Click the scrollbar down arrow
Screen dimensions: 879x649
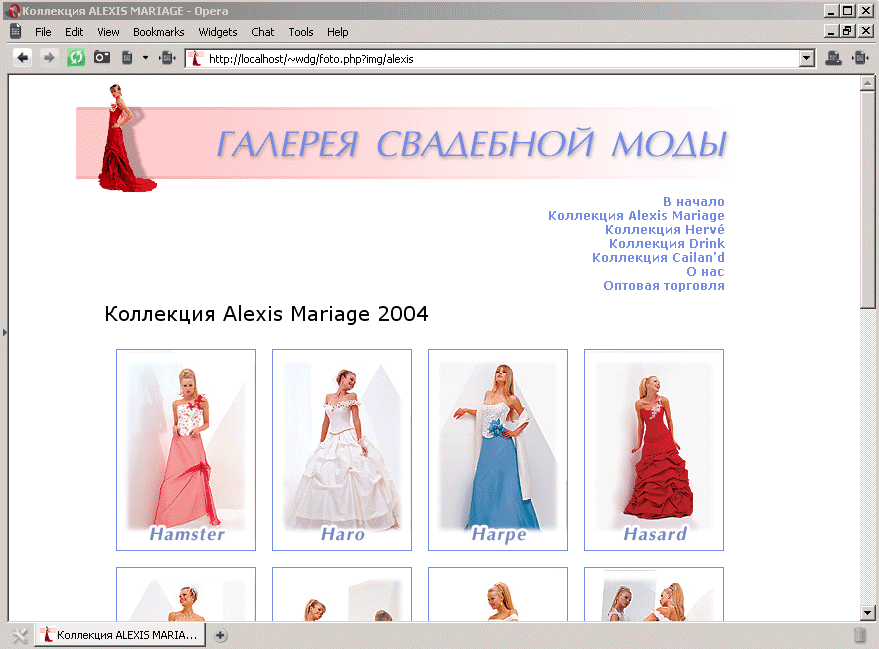pos(867,613)
